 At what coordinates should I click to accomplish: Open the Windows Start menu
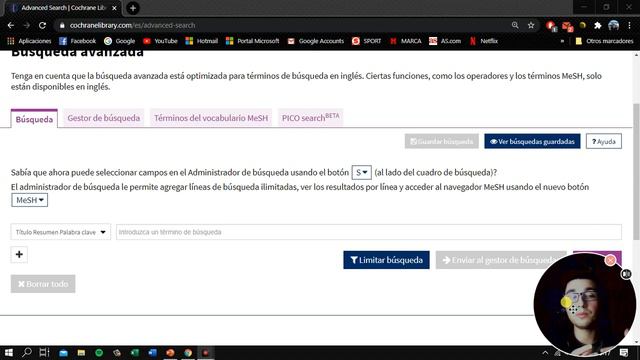(x=9, y=352)
